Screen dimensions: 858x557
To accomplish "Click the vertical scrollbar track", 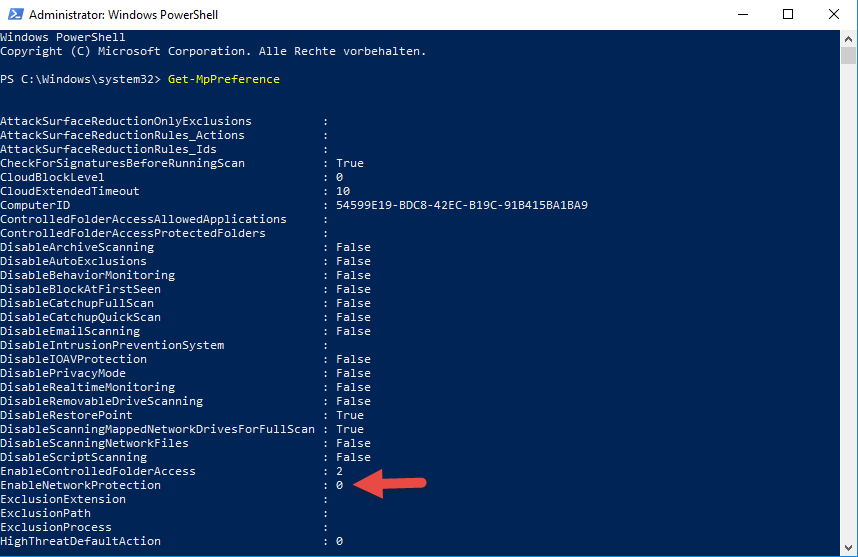I will coord(849,300).
